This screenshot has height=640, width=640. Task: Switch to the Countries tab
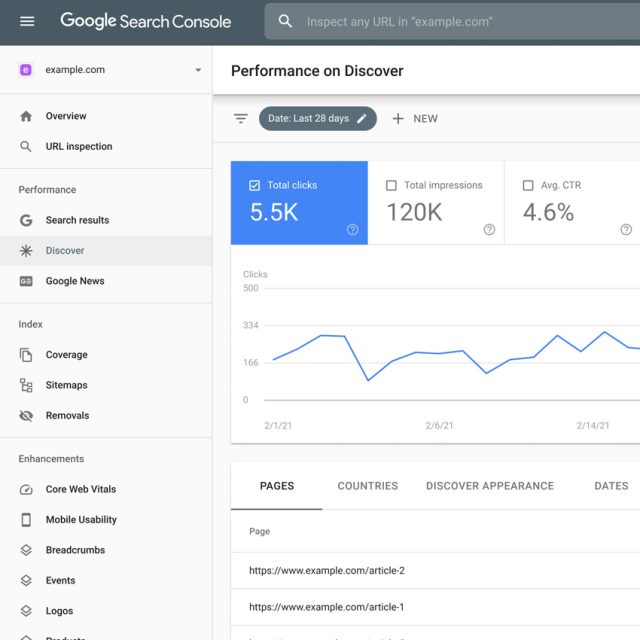point(367,486)
